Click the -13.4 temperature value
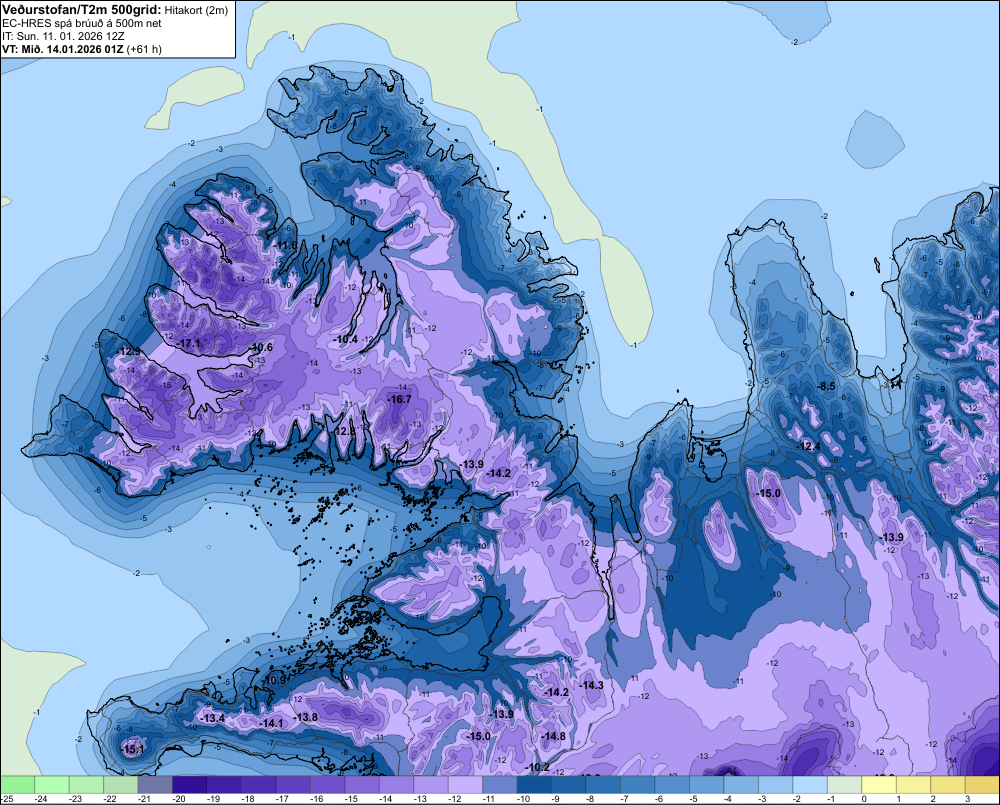The width and height of the screenshot is (1000, 805). pos(212,718)
